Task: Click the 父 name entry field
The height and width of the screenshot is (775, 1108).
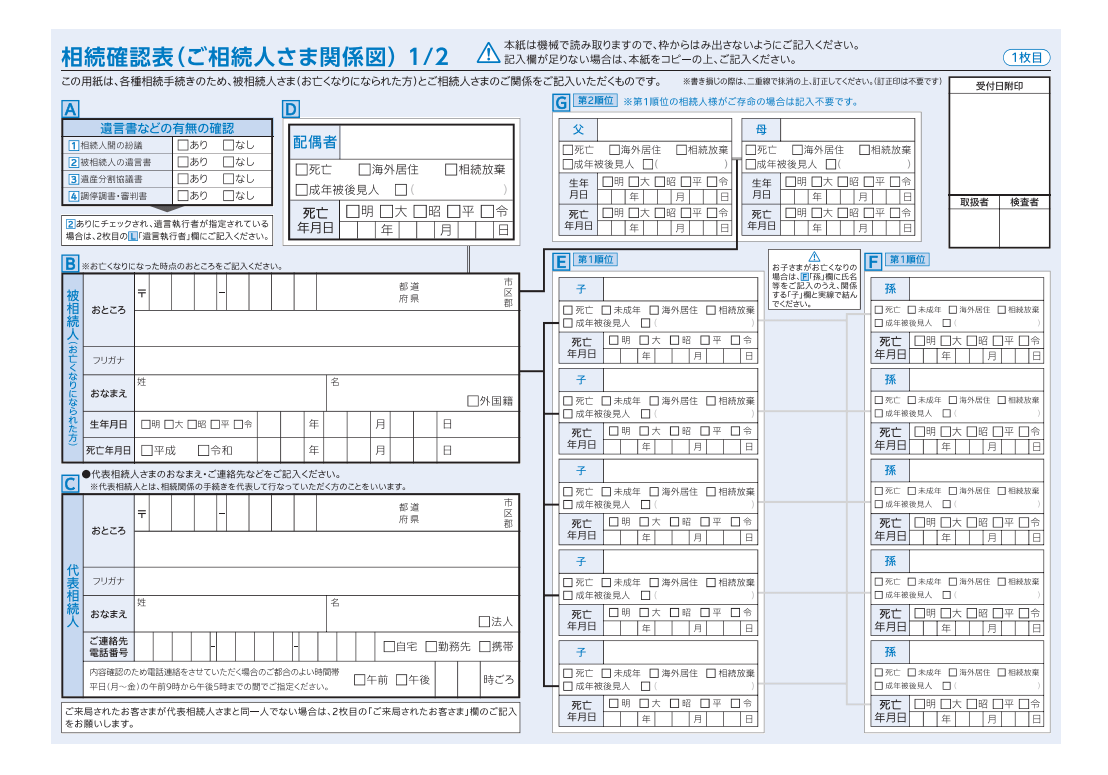Action: (x=664, y=130)
